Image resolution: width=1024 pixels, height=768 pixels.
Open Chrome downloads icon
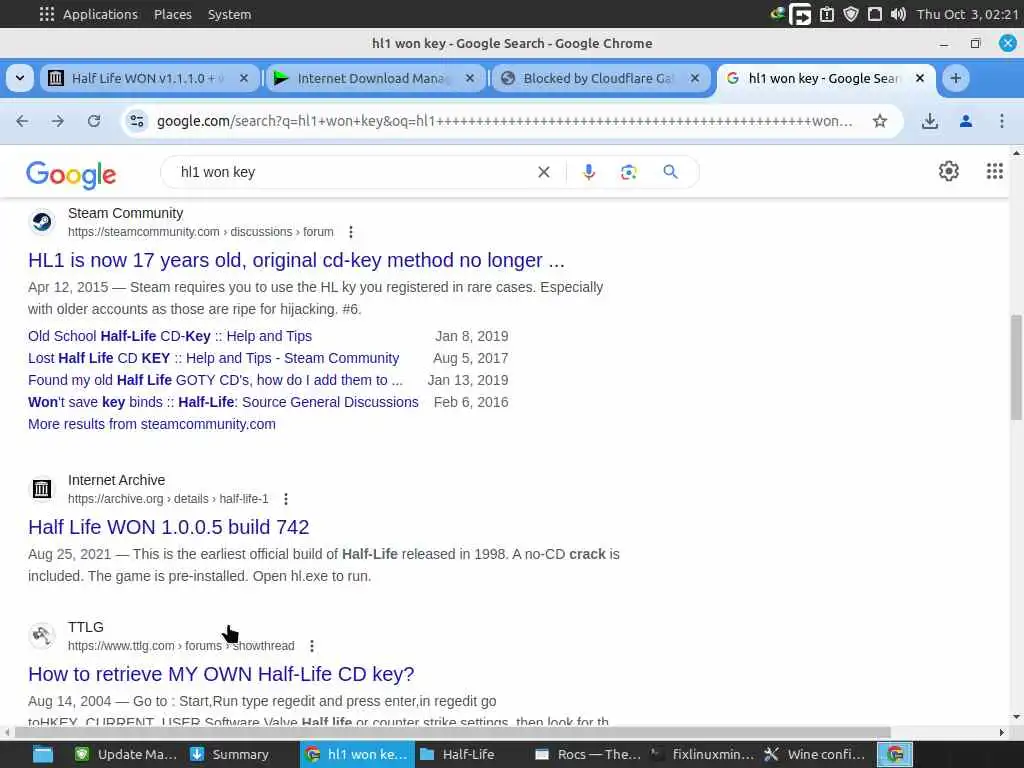pyautogui.click(x=930, y=121)
